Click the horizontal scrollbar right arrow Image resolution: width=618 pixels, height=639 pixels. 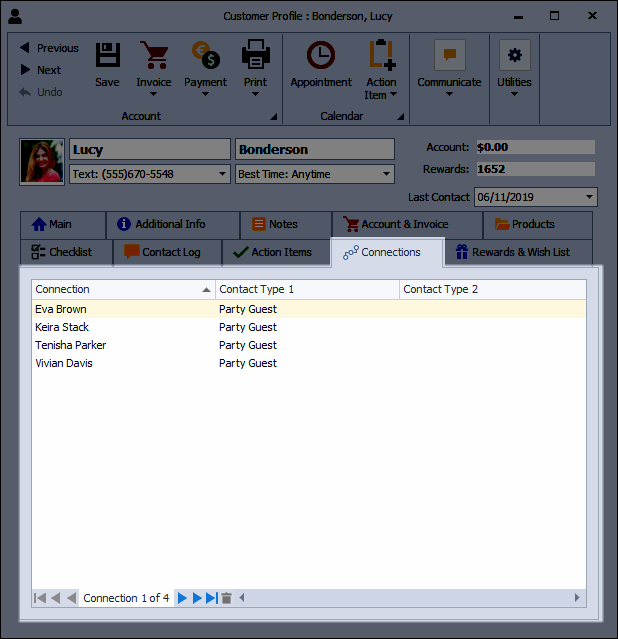point(577,598)
